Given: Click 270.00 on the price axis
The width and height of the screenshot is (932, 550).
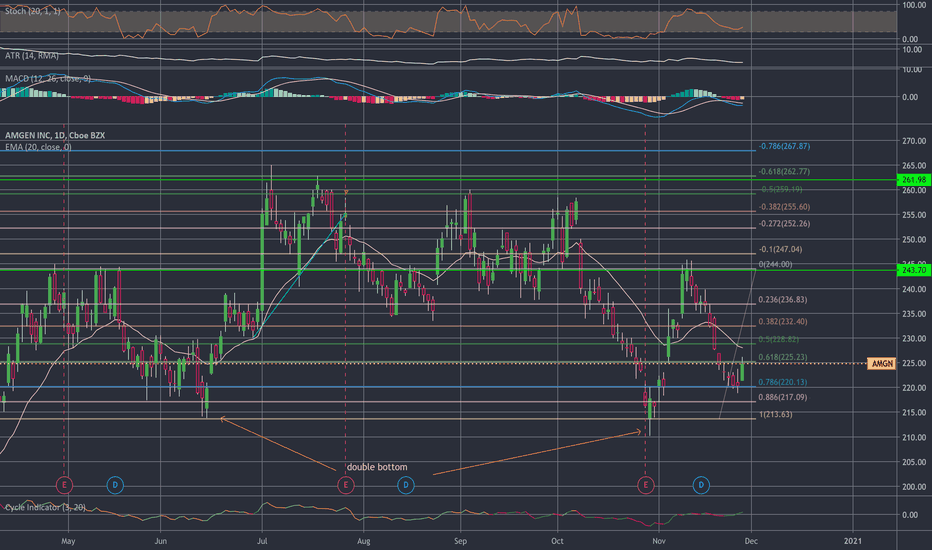Looking at the screenshot, I should coord(914,141).
